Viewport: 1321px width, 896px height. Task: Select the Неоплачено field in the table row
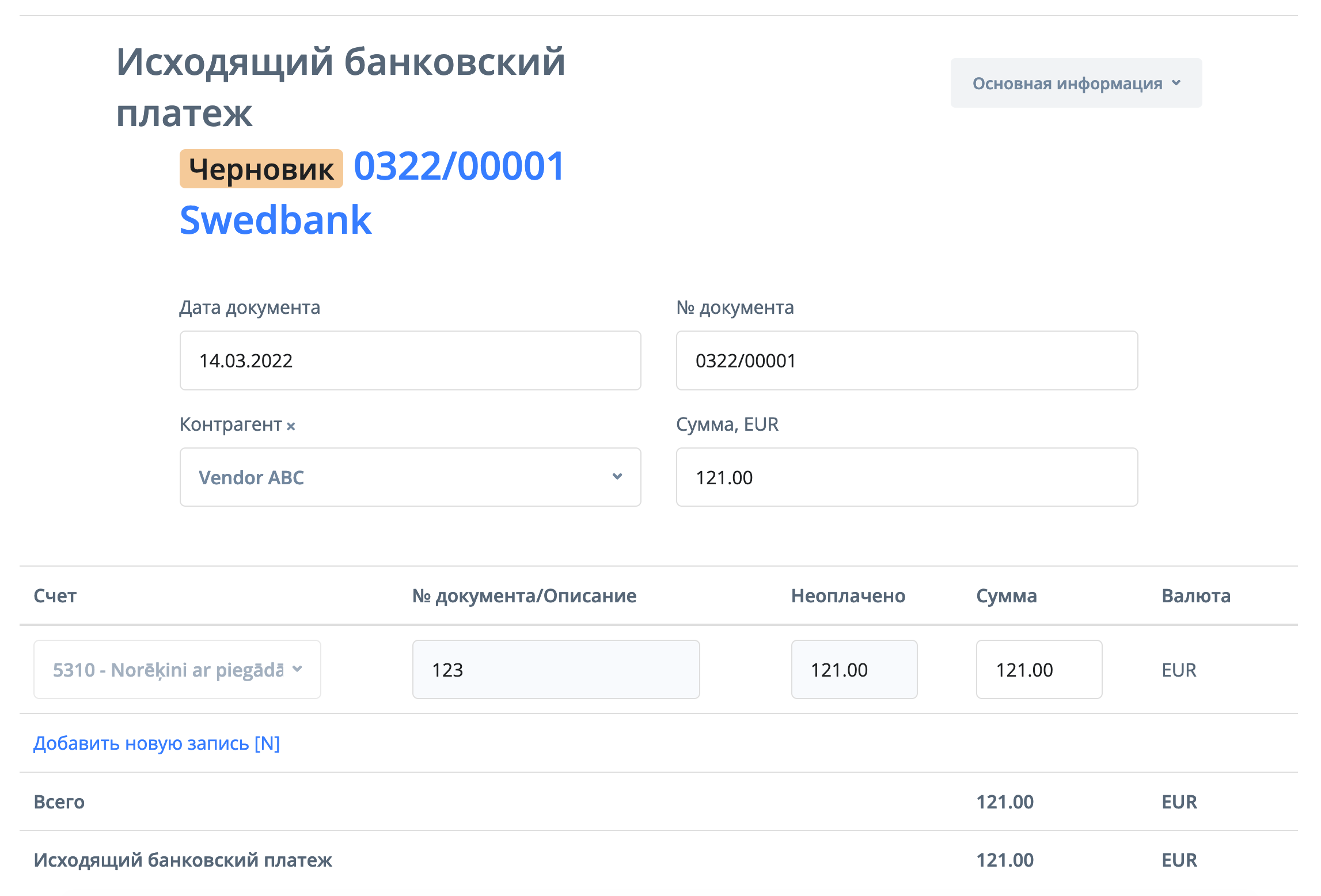point(853,670)
